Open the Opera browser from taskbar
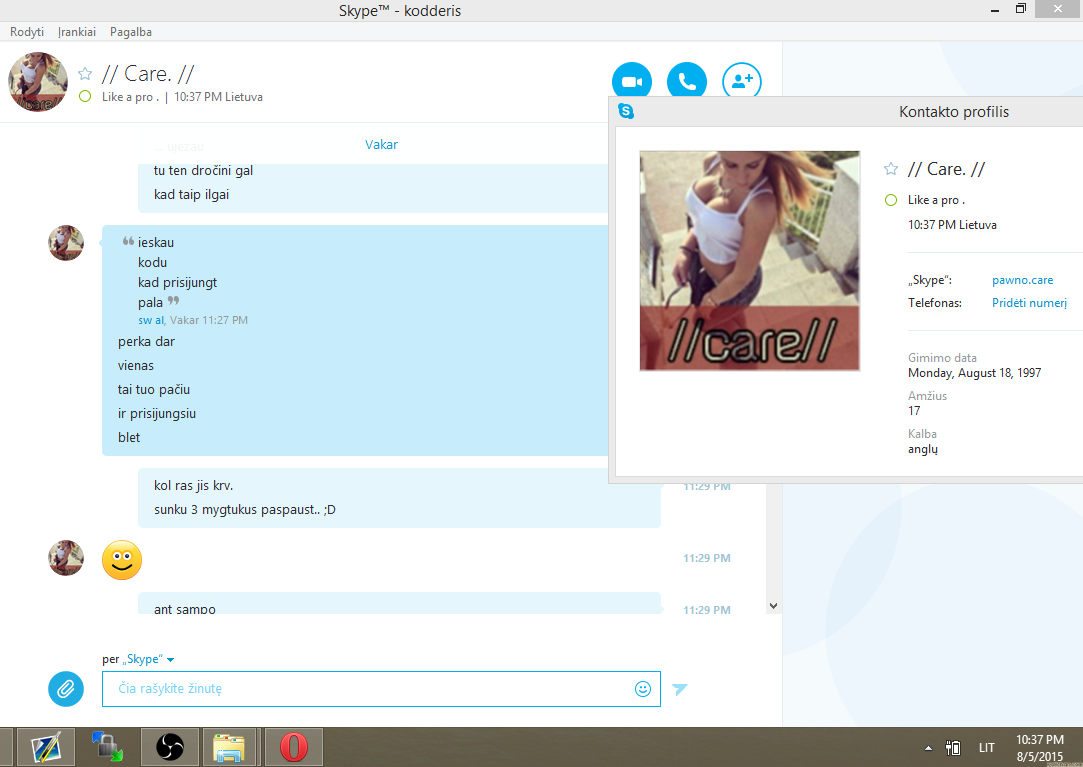This screenshot has height=767, width=1083. tap(294, 747)
